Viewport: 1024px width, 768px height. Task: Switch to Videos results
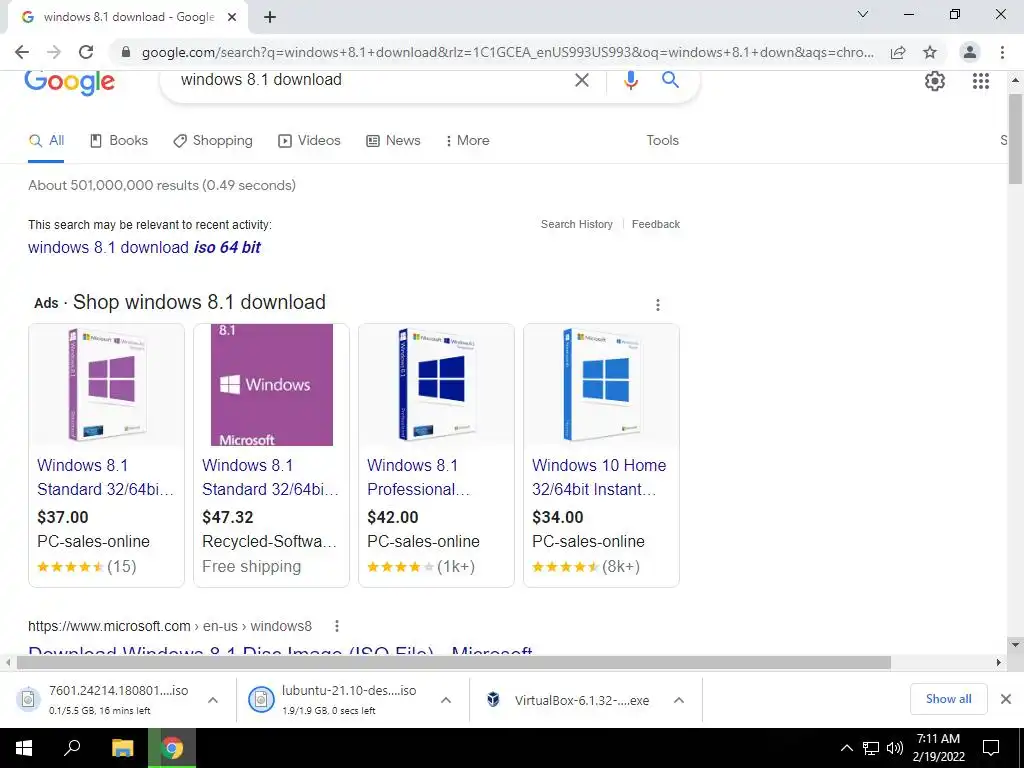(x=310, y=140)
